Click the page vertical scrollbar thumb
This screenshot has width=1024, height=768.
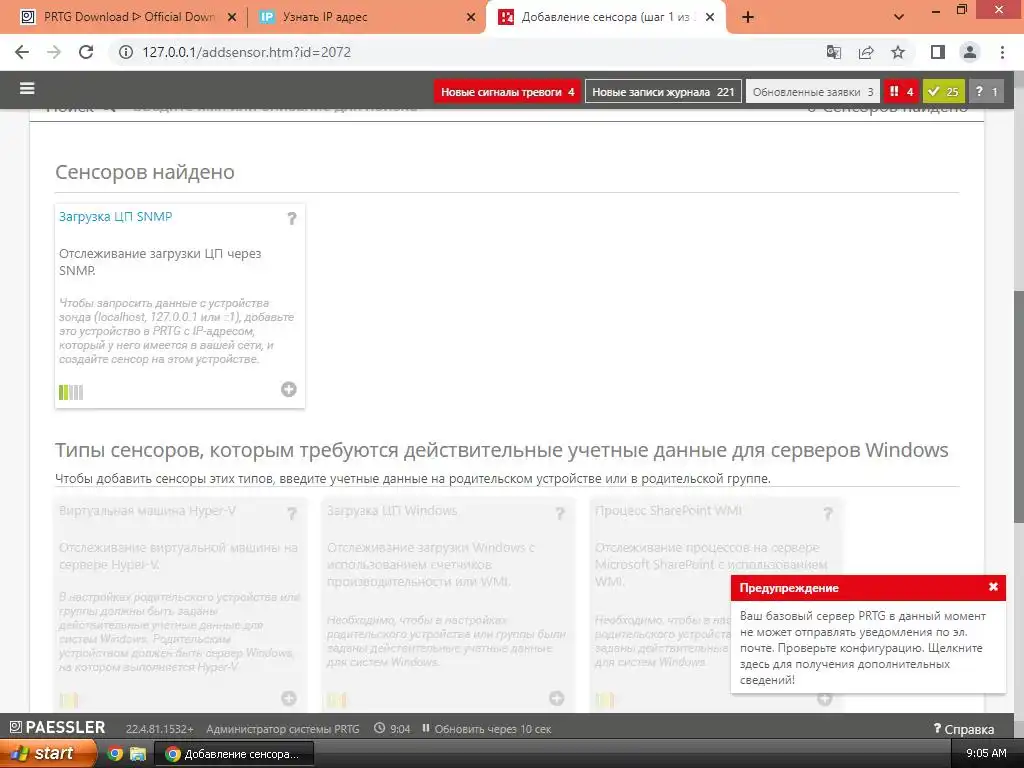coord(1018,405)
